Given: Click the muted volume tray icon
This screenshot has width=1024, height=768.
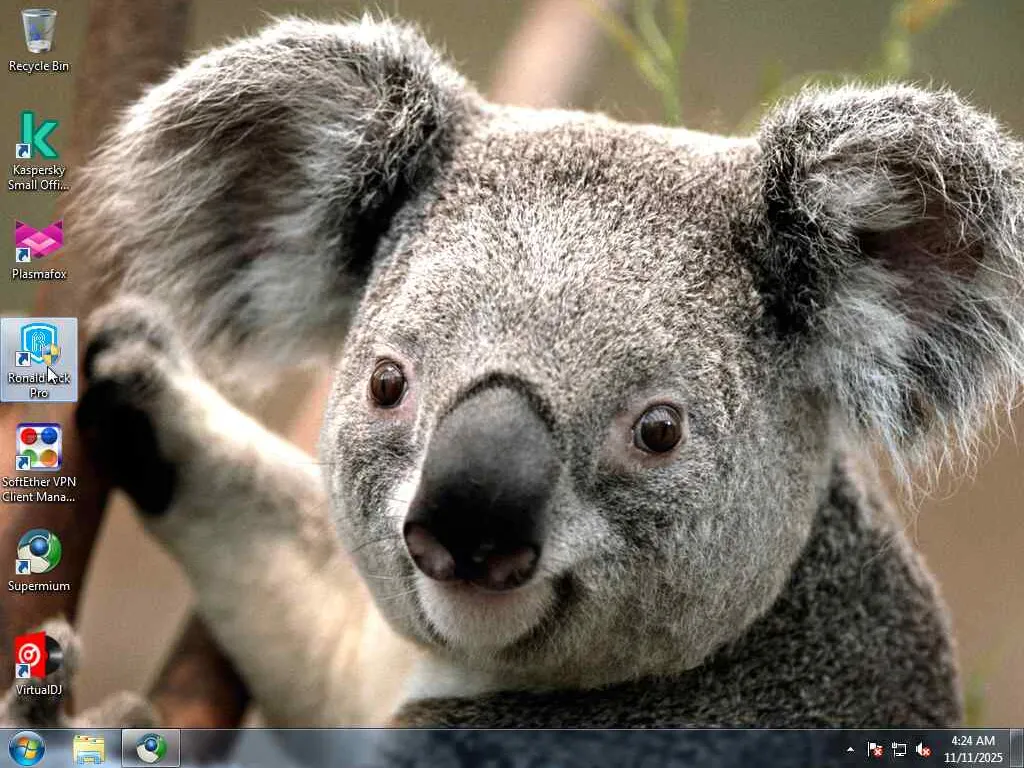Looking at the screenshot, I should (923, 750).
